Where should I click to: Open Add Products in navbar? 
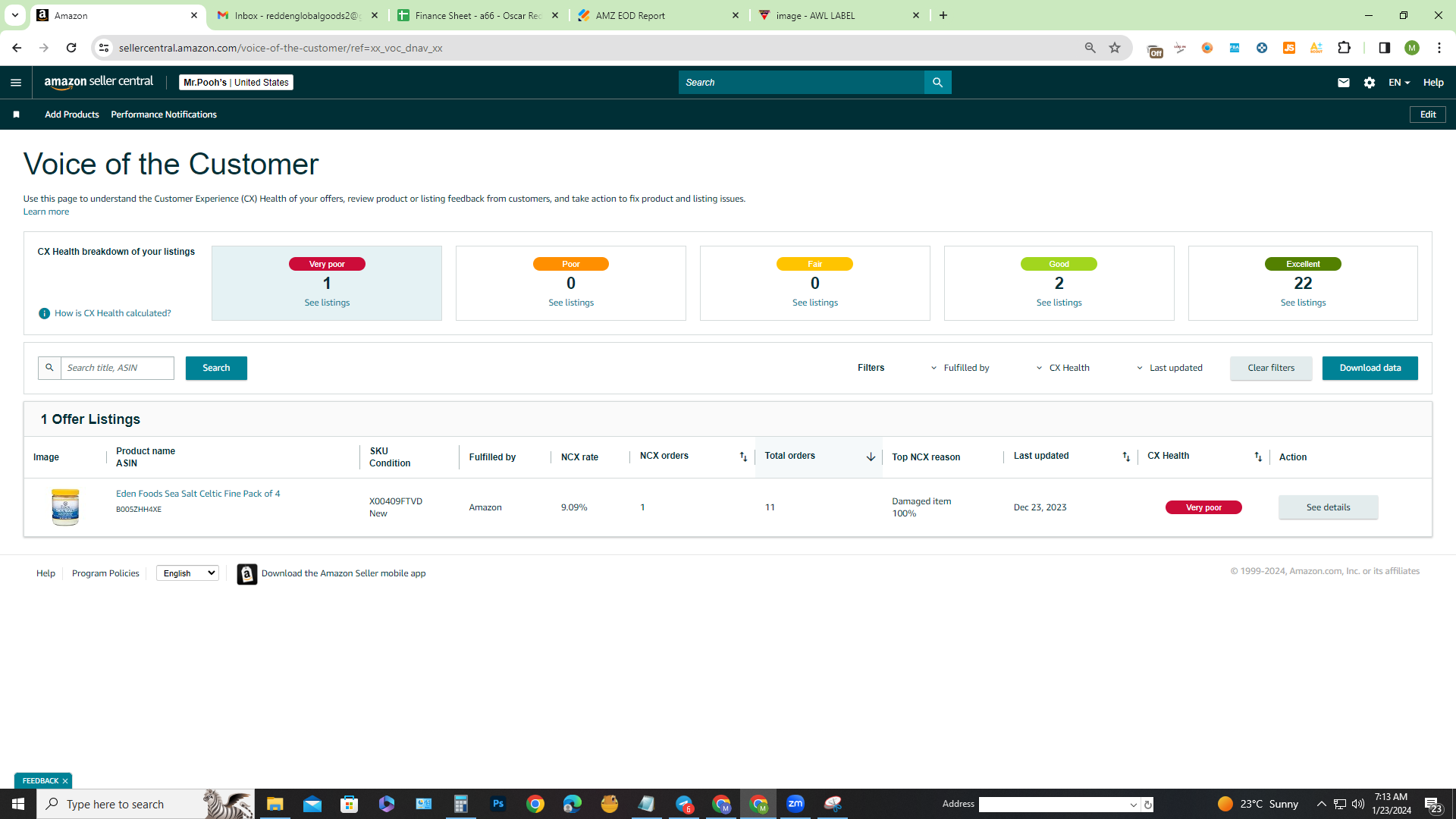[72, 115]
